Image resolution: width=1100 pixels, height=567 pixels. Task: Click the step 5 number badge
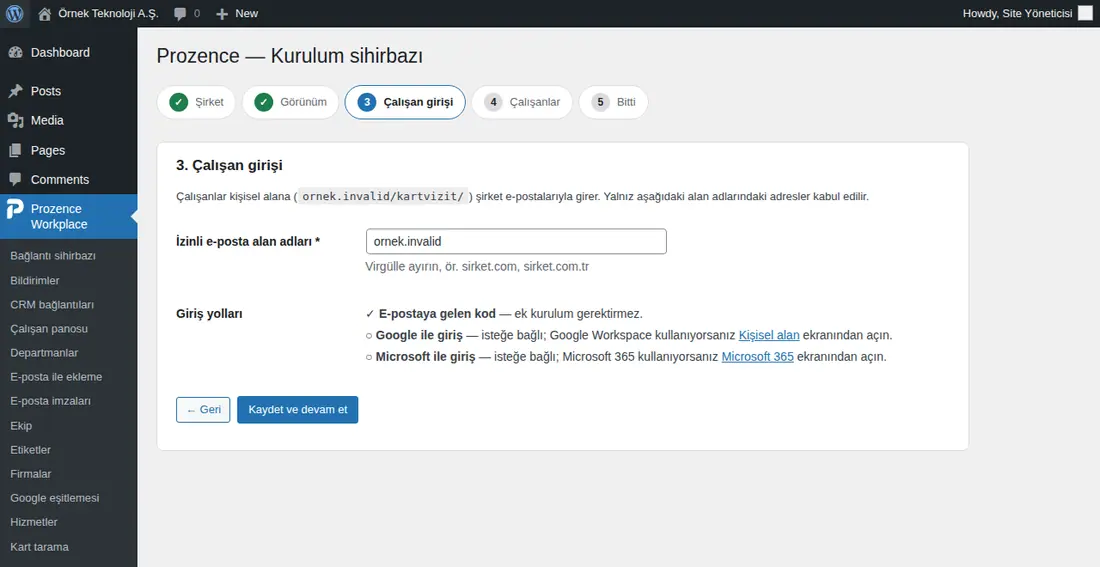tap(600, 102)
